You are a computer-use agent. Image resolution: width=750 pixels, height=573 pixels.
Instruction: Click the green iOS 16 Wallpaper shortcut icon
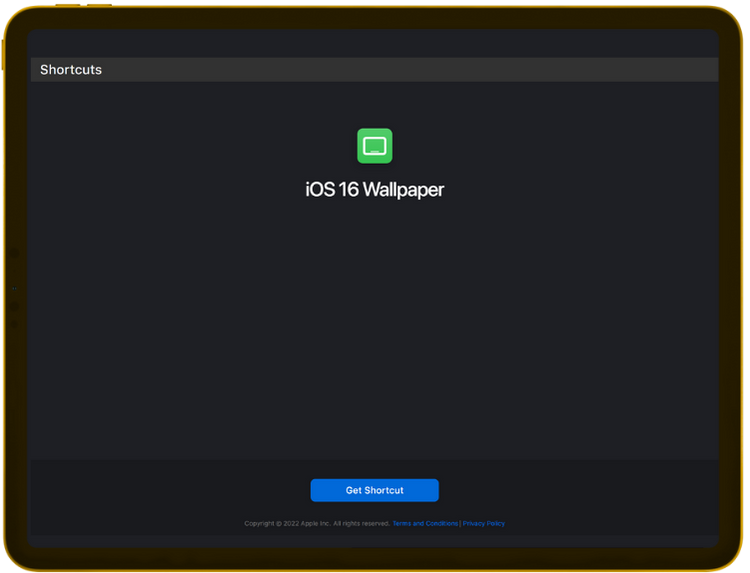tap(375, 146)
